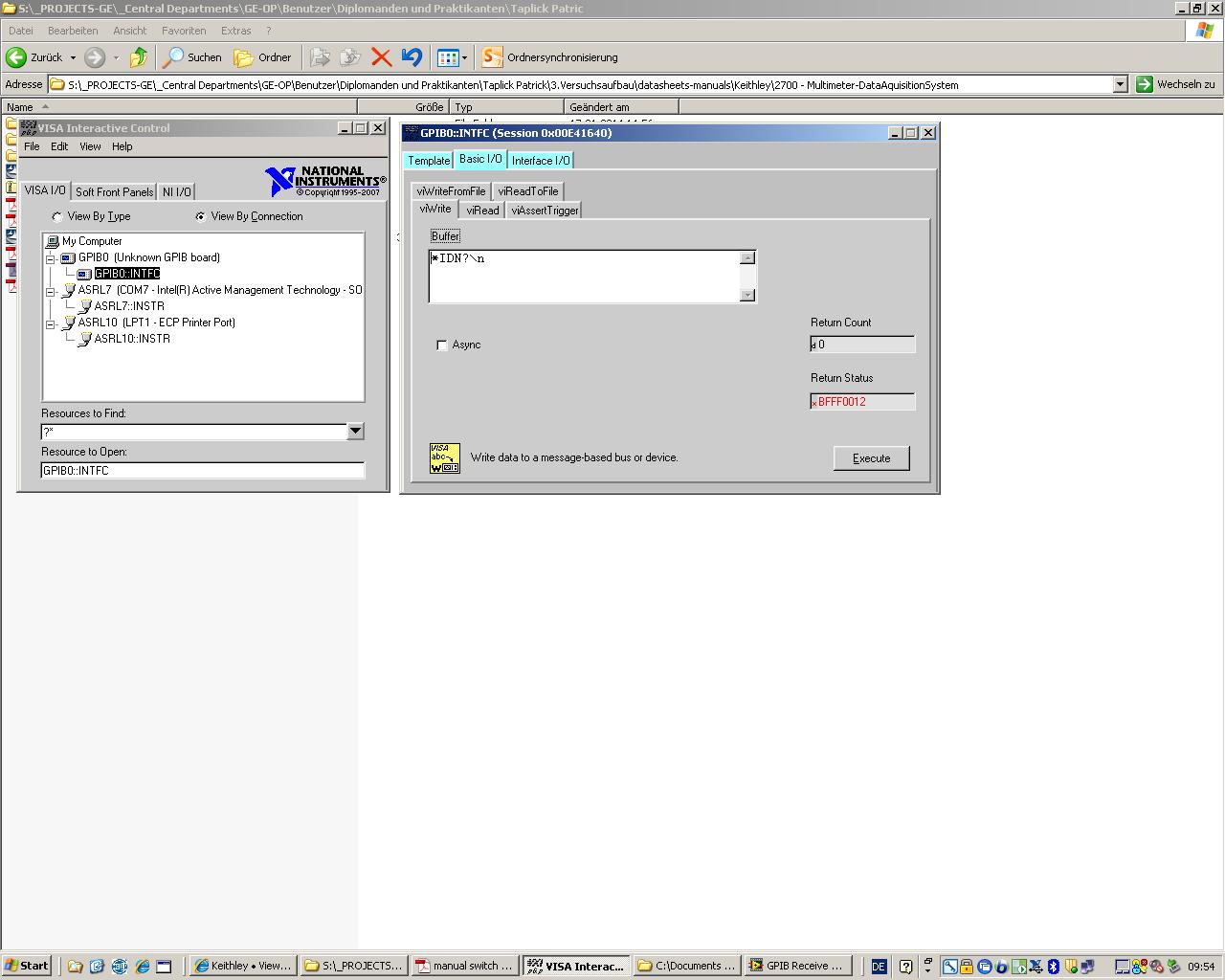Screen dimensions: 1225x980
Task: Click the Return Status value field
Action: coord(862,402)
